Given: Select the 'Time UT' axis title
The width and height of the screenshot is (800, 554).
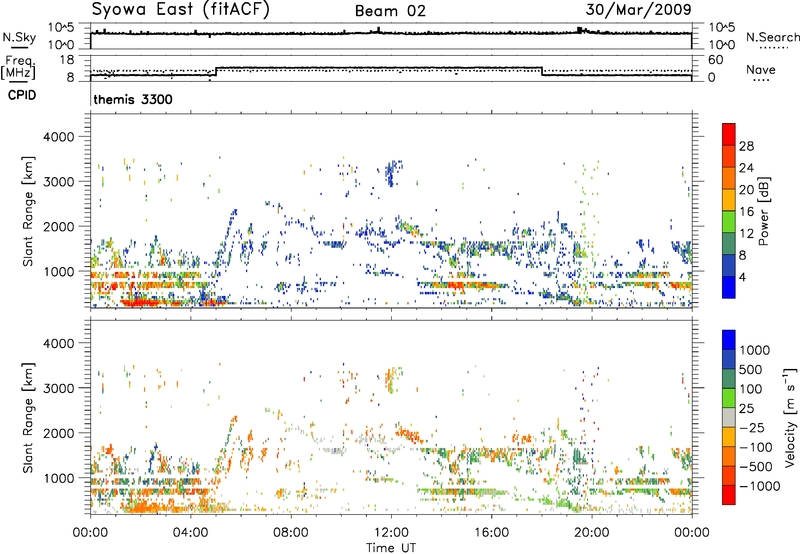Looking at the screenshot, I should (391, 548).
